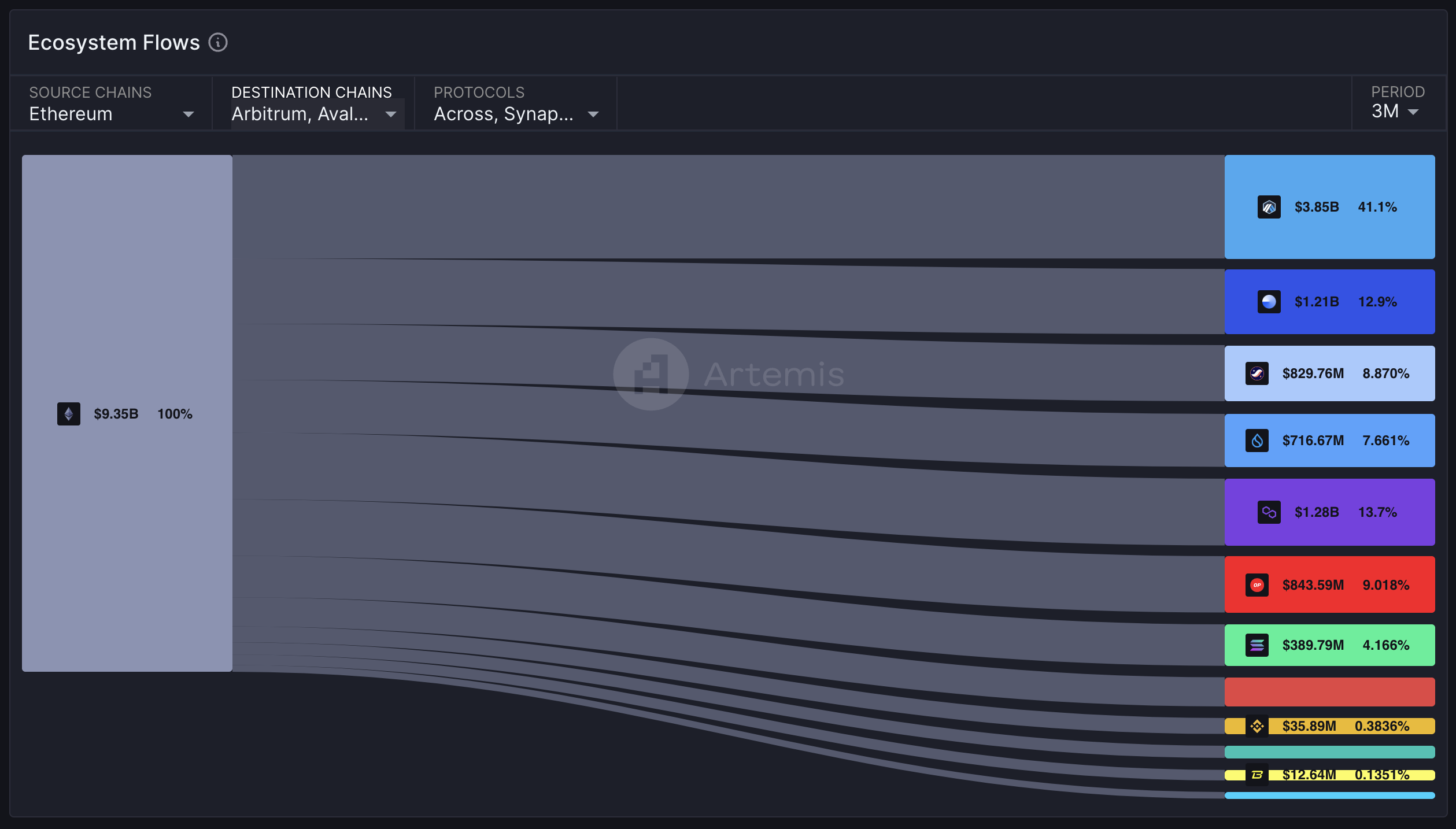Click the info icon beside Ecosystem Flows
Screen dimensions: 1456x829
tap(217, 42)
